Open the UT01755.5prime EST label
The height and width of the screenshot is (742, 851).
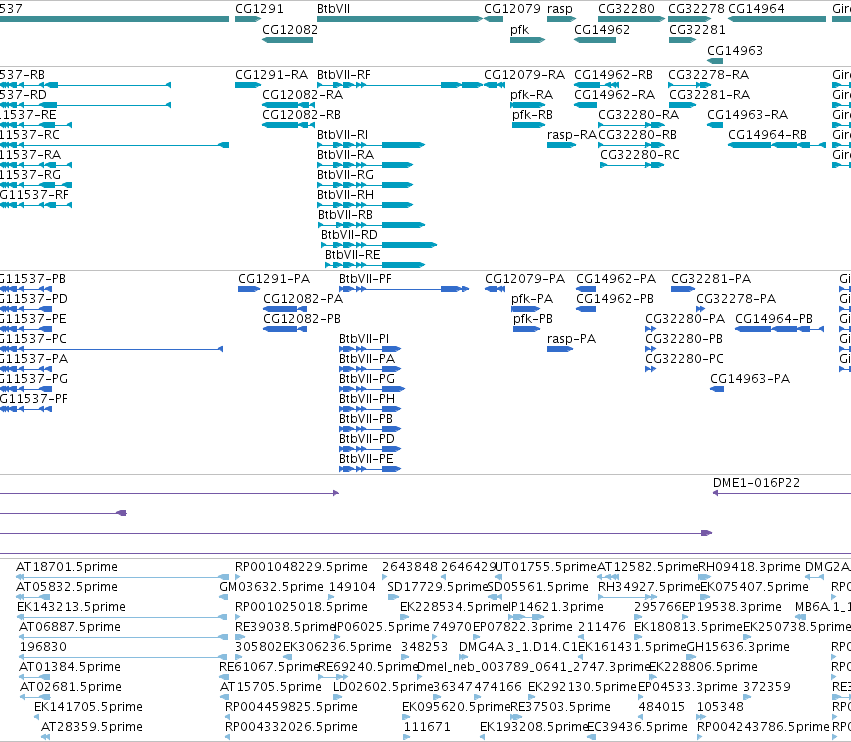[546, 567]
